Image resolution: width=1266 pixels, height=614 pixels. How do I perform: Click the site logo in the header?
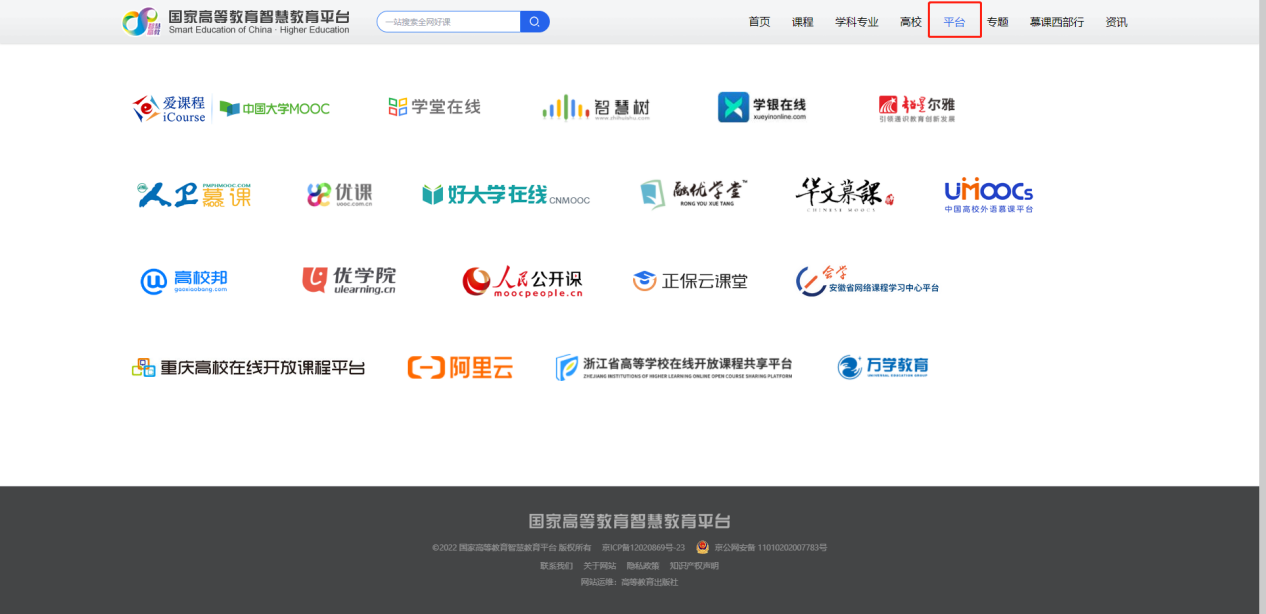[x=236, y=22]
